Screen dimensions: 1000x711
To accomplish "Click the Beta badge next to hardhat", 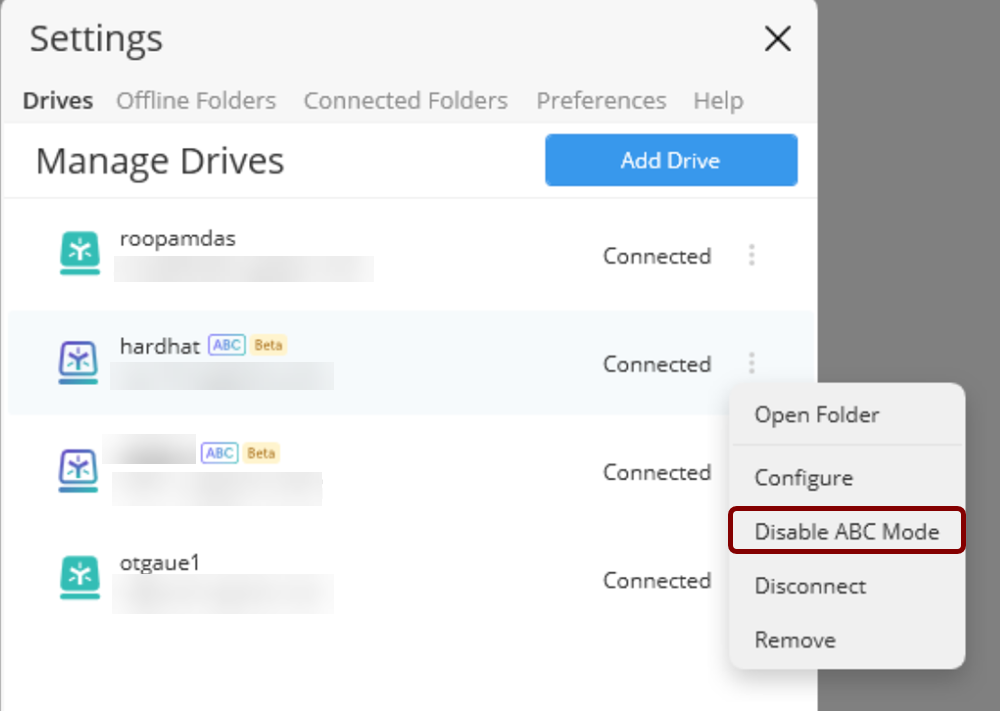I will coord(268,345).
